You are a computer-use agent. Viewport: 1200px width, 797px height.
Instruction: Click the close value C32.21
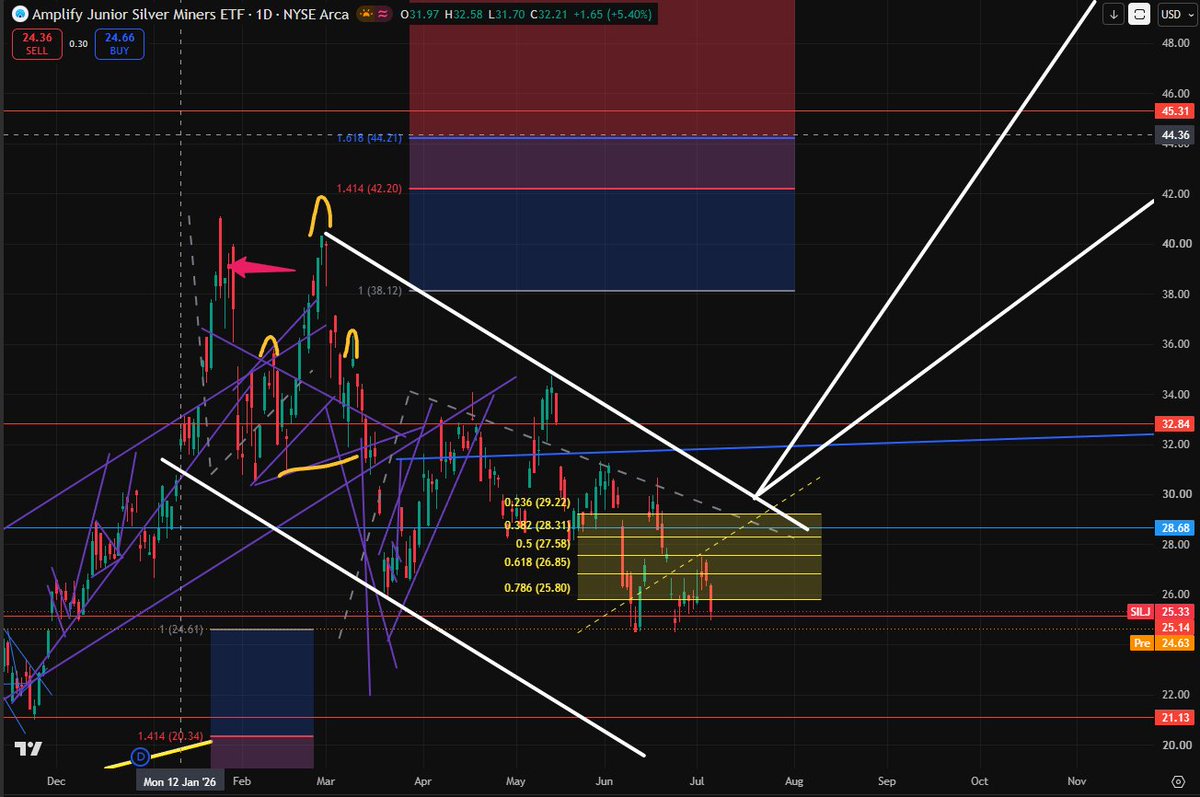[x=549, y=15]
